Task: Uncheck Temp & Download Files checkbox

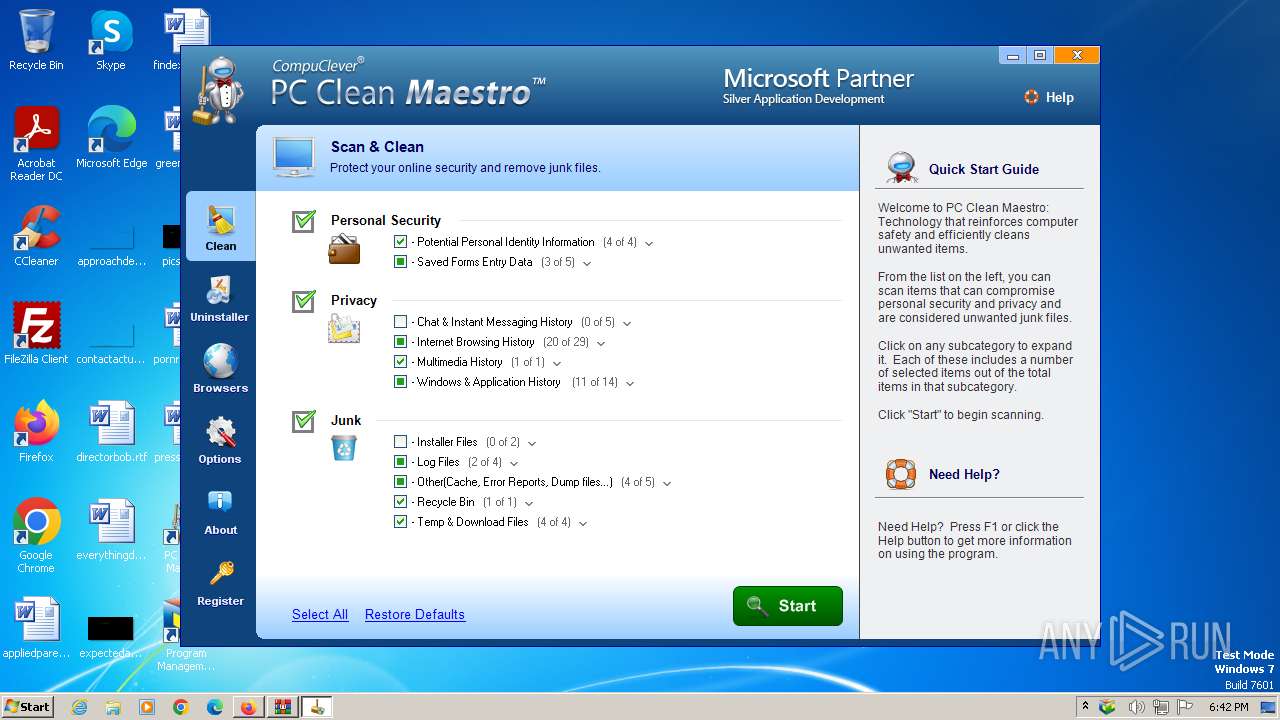Action: pyautogui.click(x=401, y=522)
